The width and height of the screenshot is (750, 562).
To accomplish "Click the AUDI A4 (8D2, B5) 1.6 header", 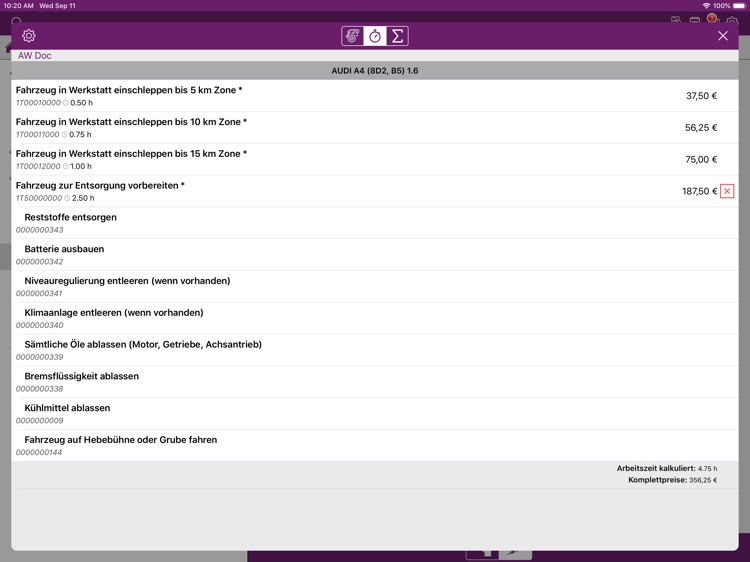I will tap(375, 71).
